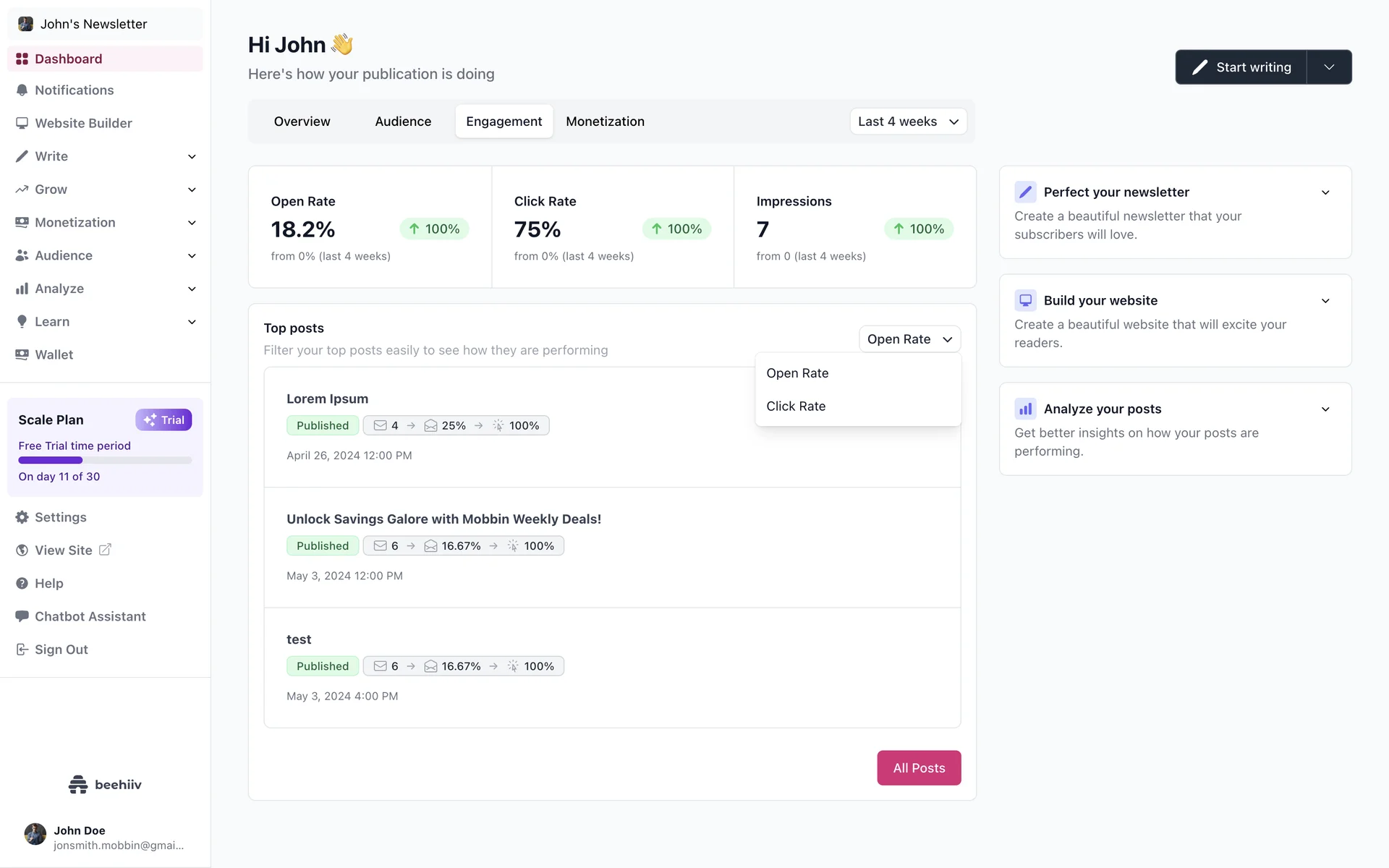Click the Sign Out icon
This screenshot has height=868, width=1389.
(x=22, y=650)
